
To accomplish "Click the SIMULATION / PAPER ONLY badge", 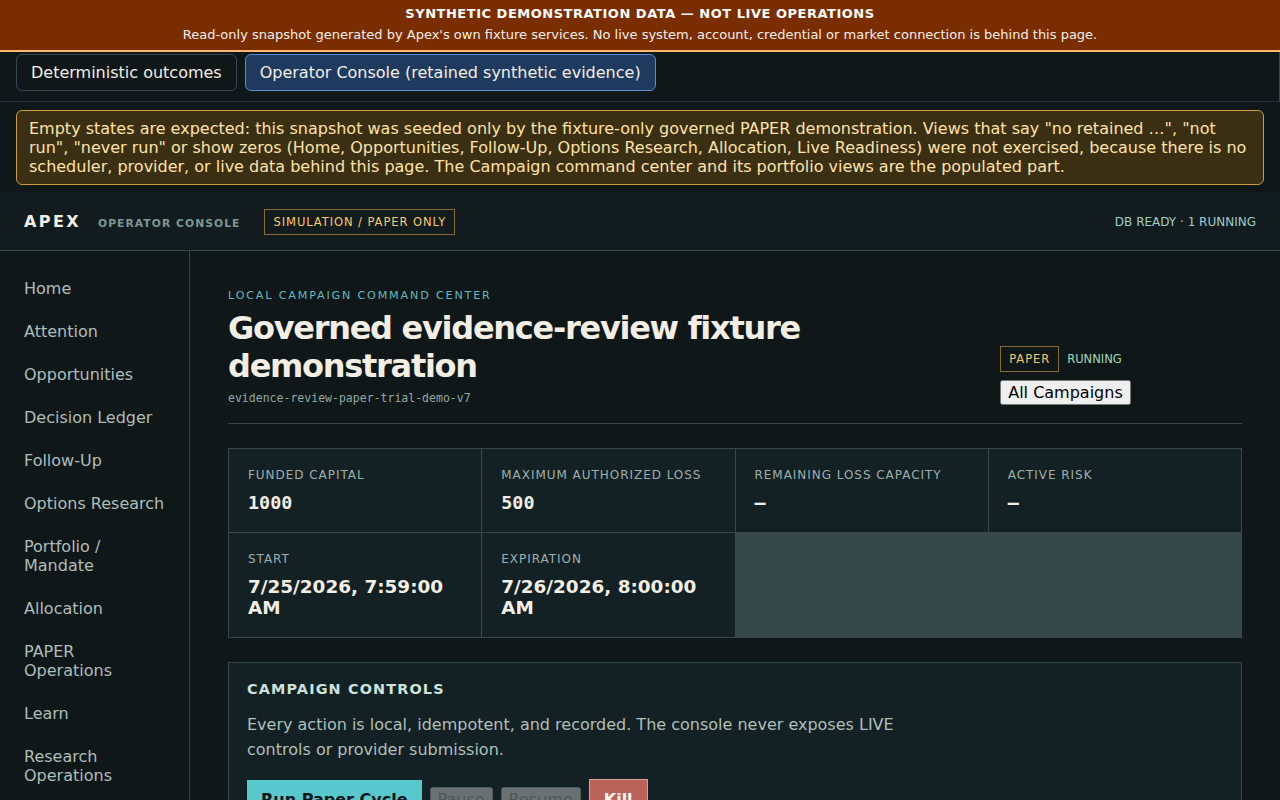I will pyautogui.click(x=359, y=222).
